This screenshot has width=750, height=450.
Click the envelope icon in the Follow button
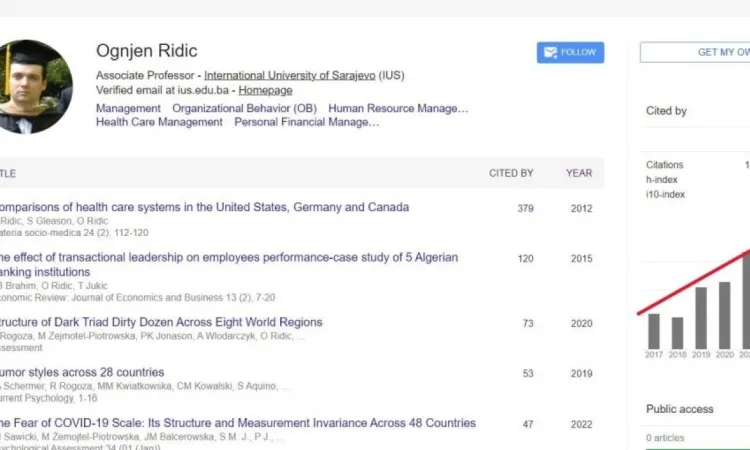pos(550,53)
